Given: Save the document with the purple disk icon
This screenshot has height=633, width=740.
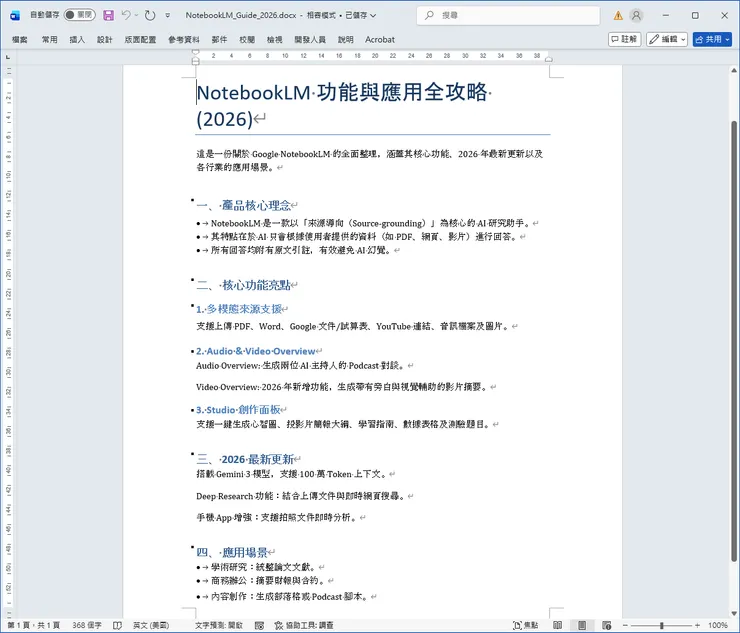Looking at the screenshot, I should 108,15.
